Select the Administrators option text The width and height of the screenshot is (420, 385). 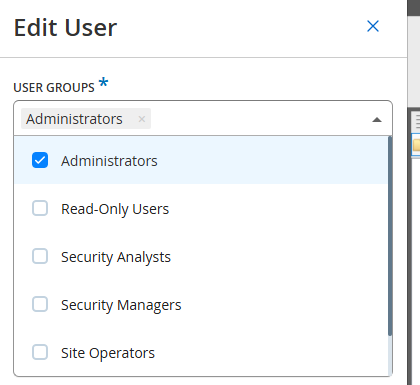[109, 161]
